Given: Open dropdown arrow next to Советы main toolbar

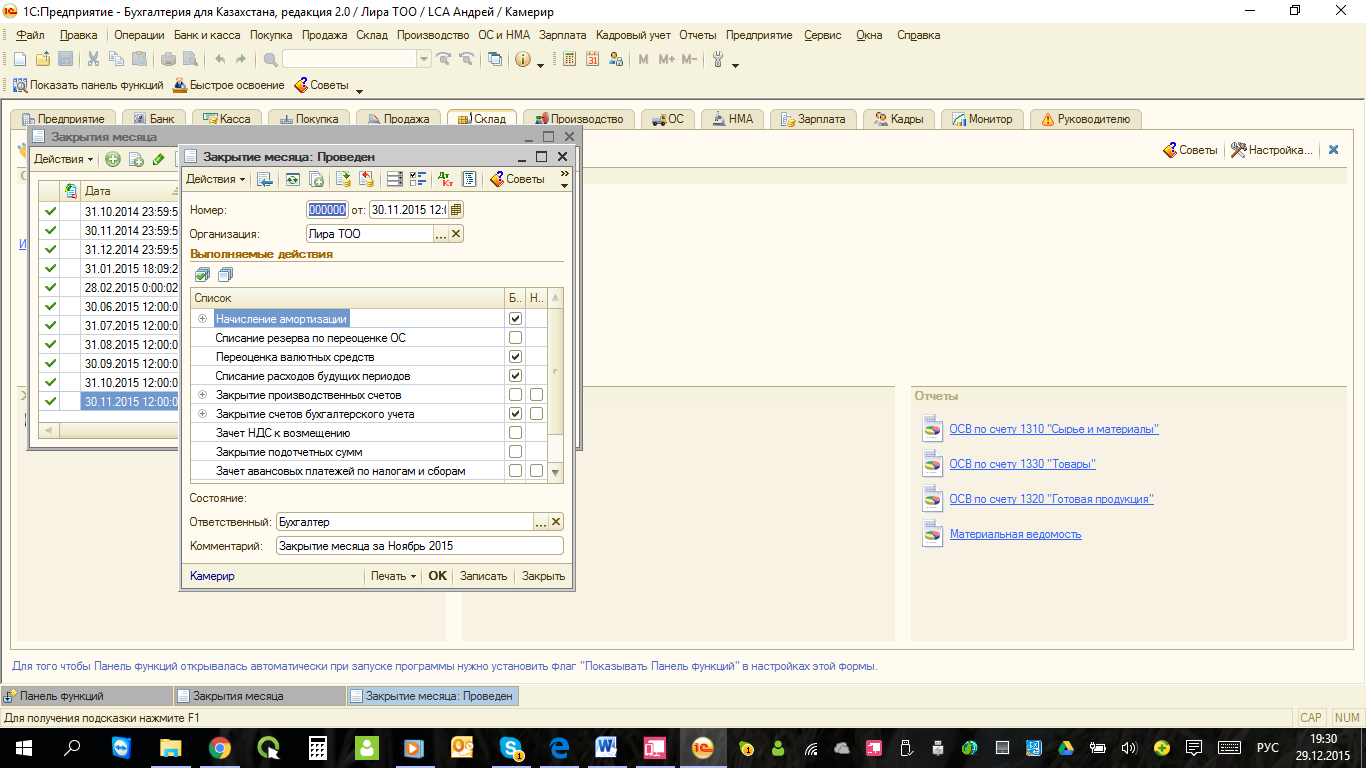Looking at the screenshot, I should pyautogui.click(x=359, y=90).
